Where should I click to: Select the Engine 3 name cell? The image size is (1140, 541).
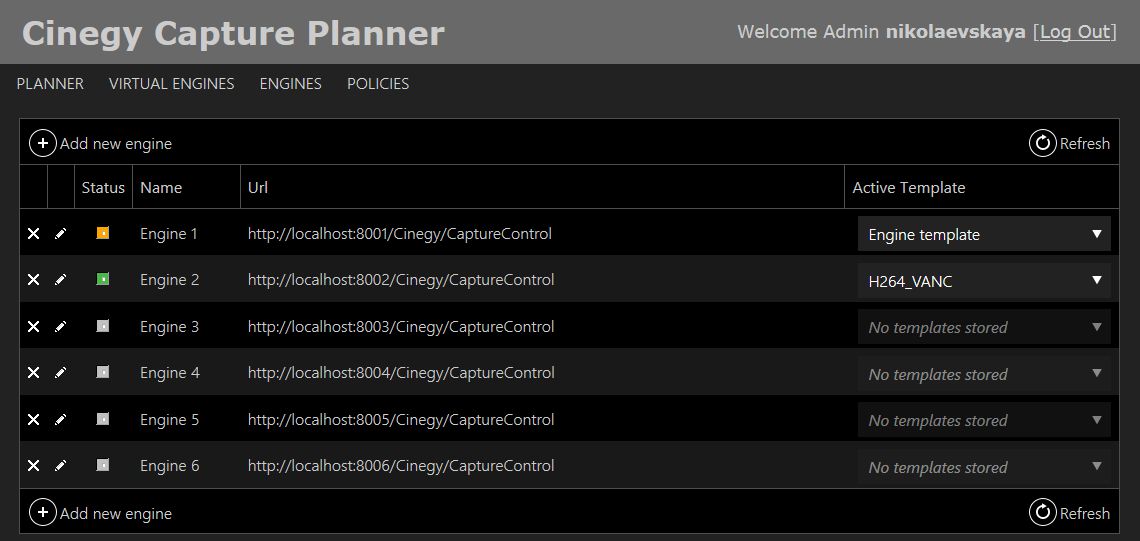[x=169, y=326]
